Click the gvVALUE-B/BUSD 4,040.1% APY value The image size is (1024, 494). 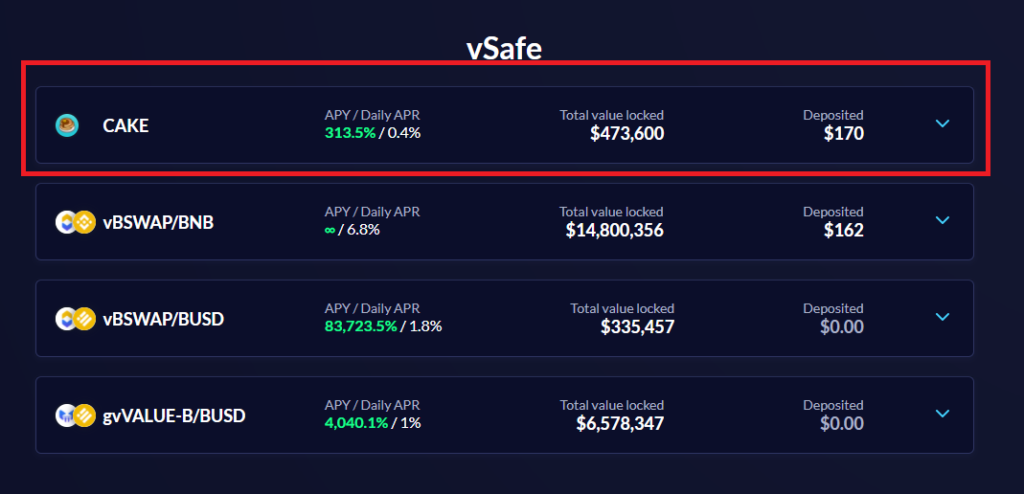point(356,423)
